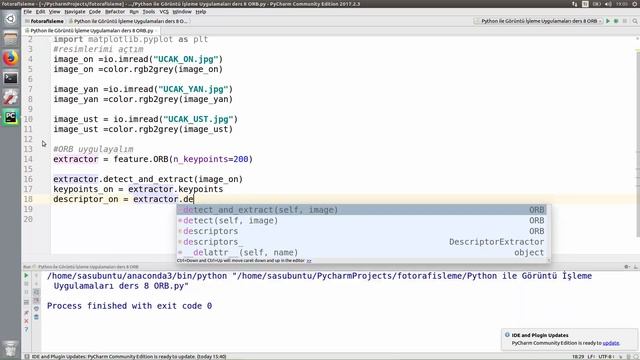
Task: Open the Run menu
Action: coord(134,12)
